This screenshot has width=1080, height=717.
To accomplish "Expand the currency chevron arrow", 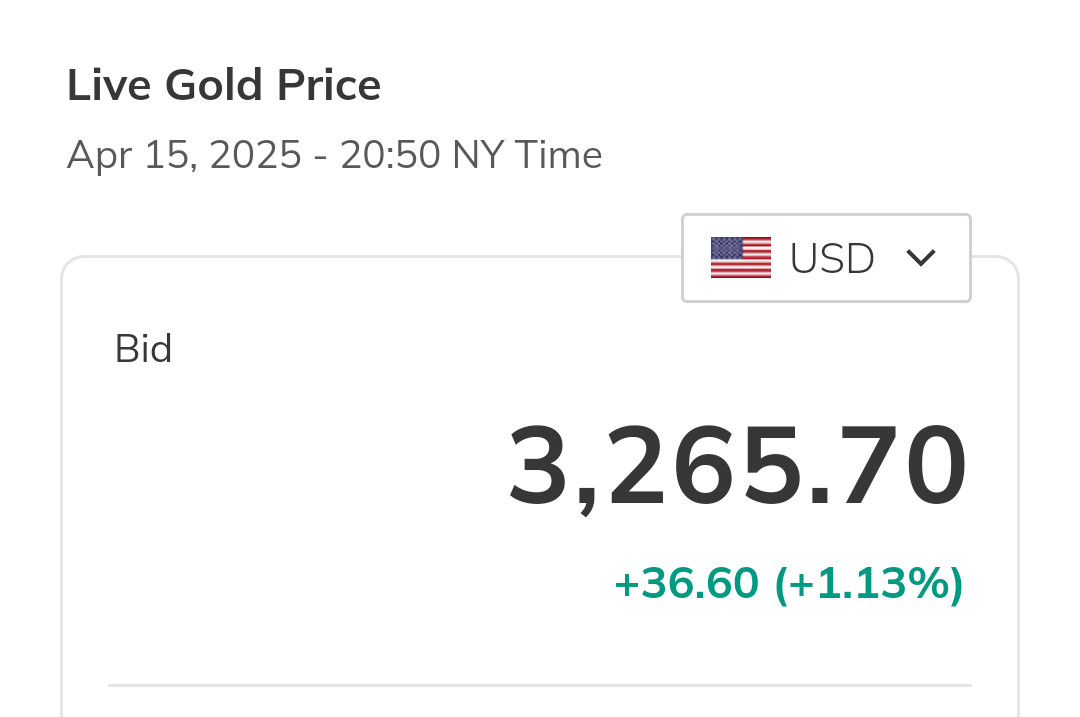I will 920,258.
